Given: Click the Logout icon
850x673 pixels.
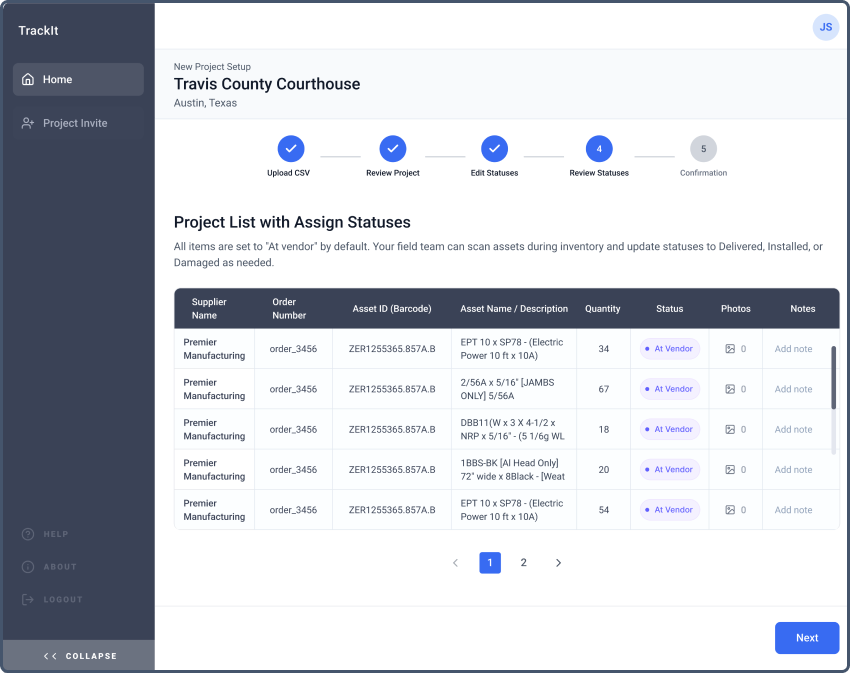Looking at the screenshot, I should [x=28, y=600].
